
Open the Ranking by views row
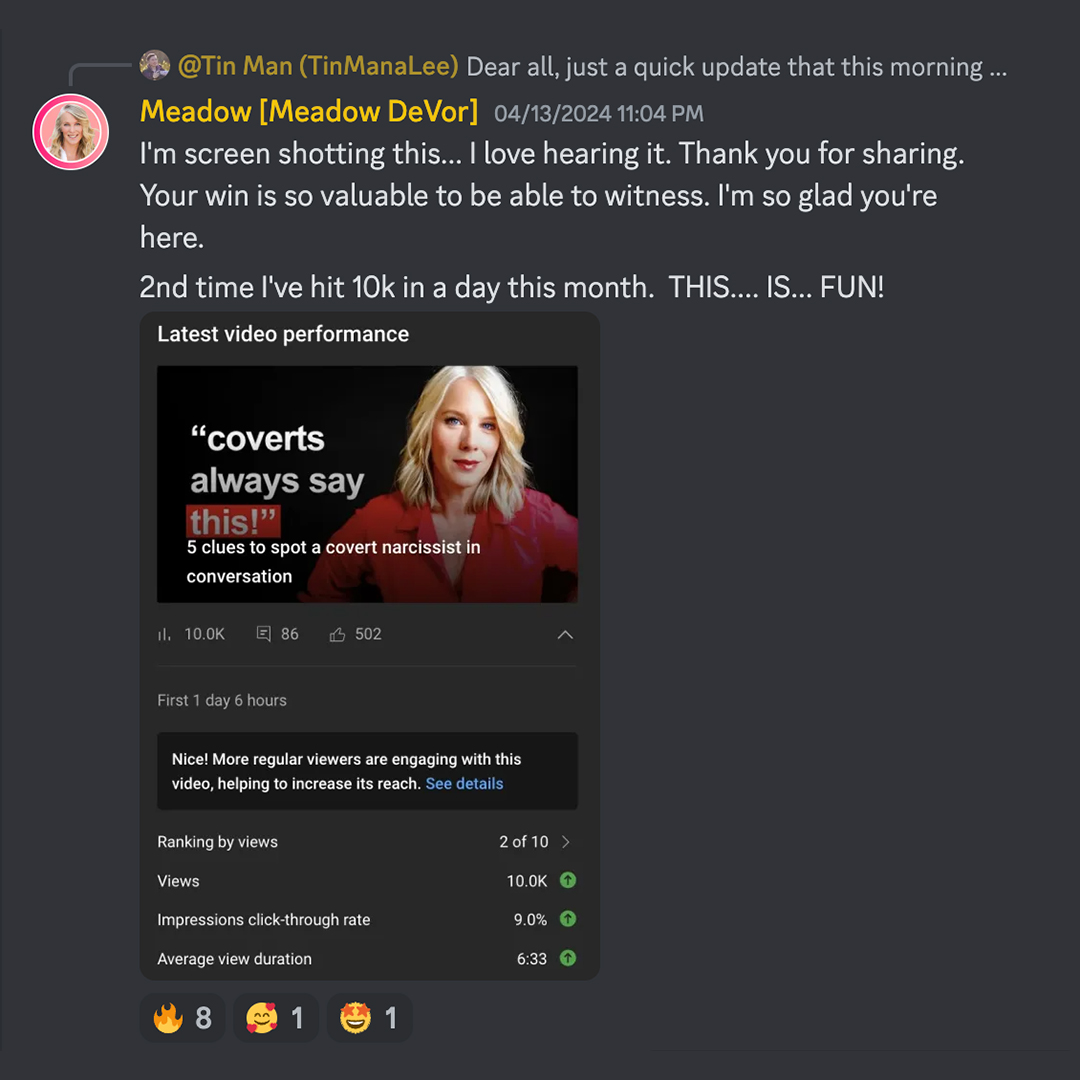point(367,842)
